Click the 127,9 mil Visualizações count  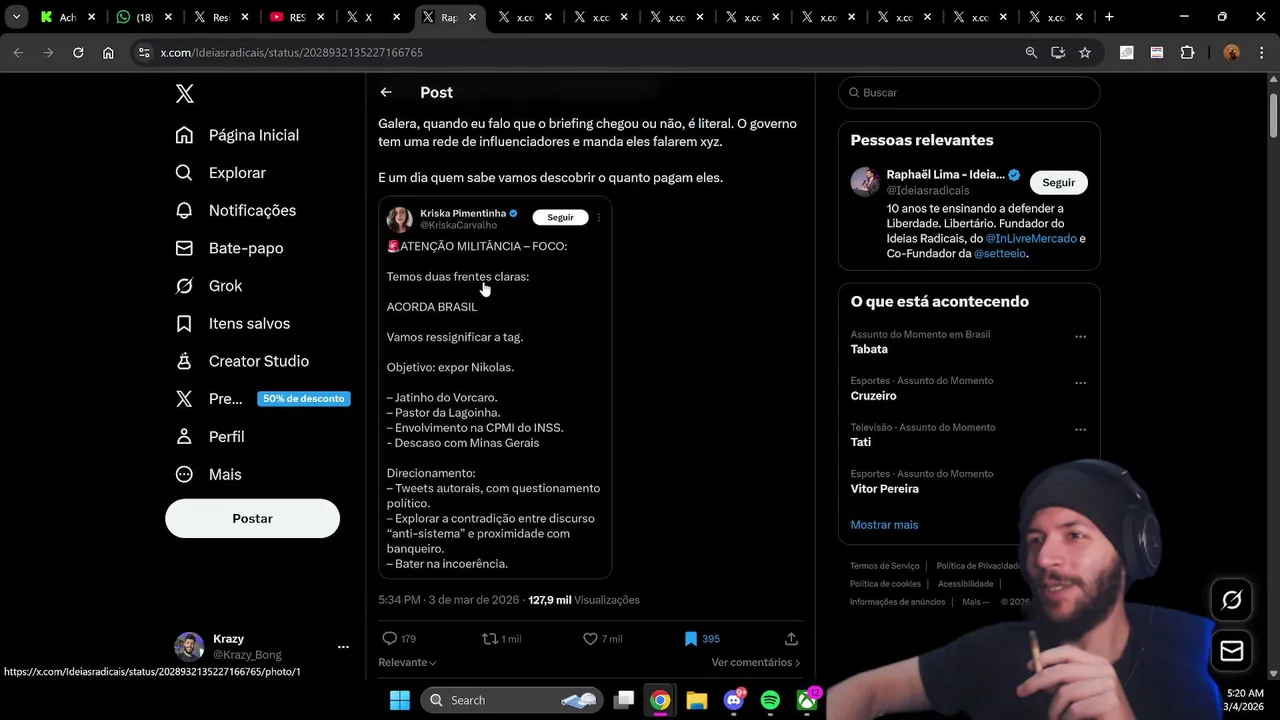584,600
